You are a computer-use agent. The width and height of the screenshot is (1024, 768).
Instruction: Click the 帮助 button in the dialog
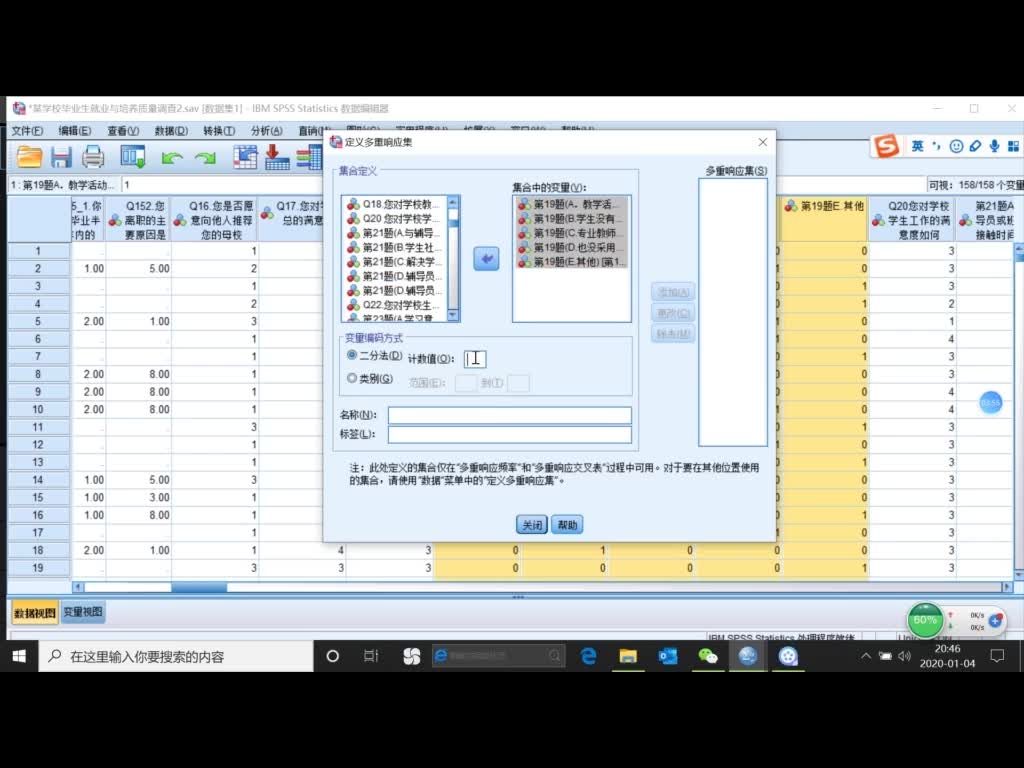567,524
